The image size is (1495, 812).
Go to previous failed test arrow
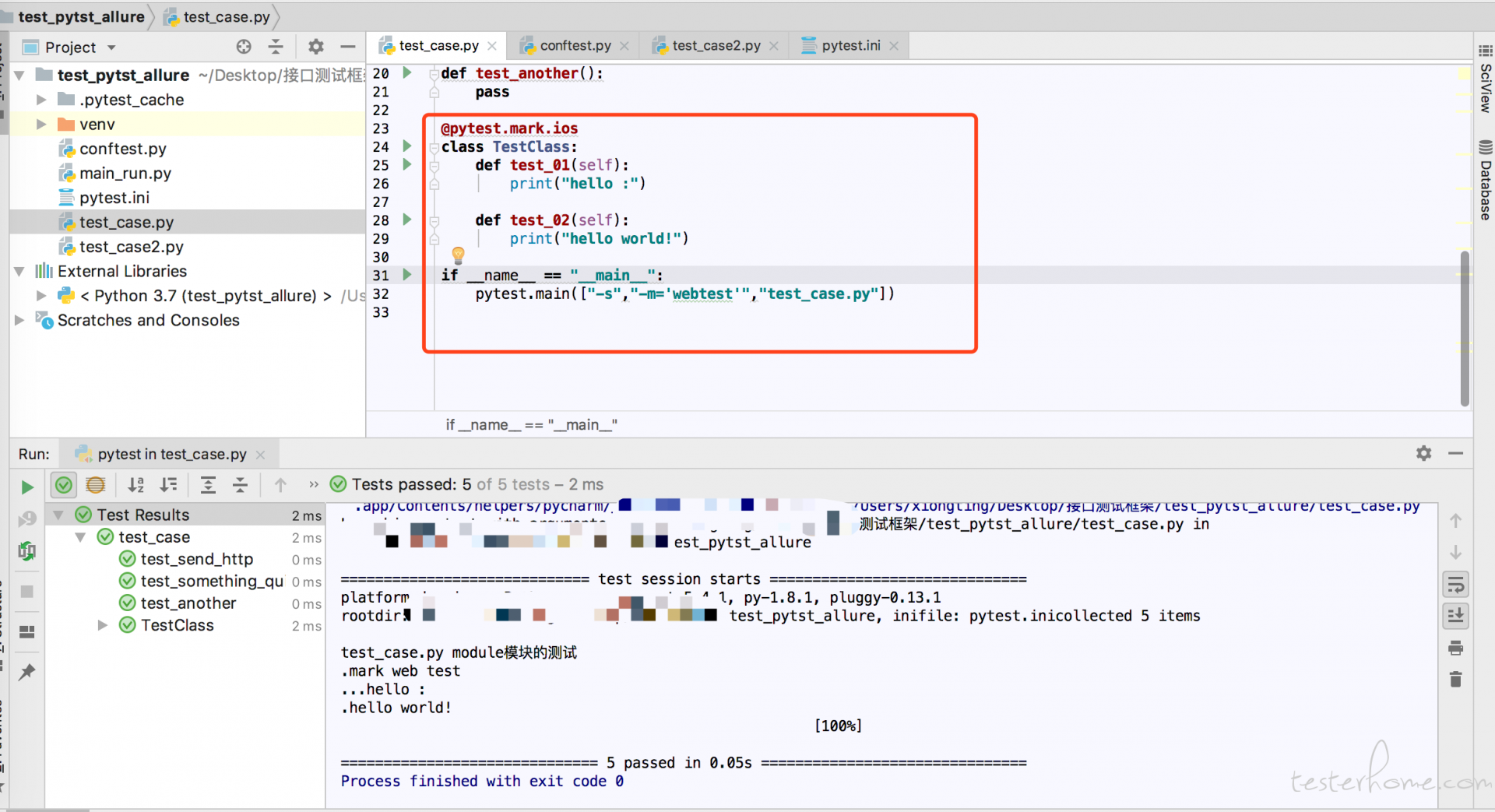point(280,485)
